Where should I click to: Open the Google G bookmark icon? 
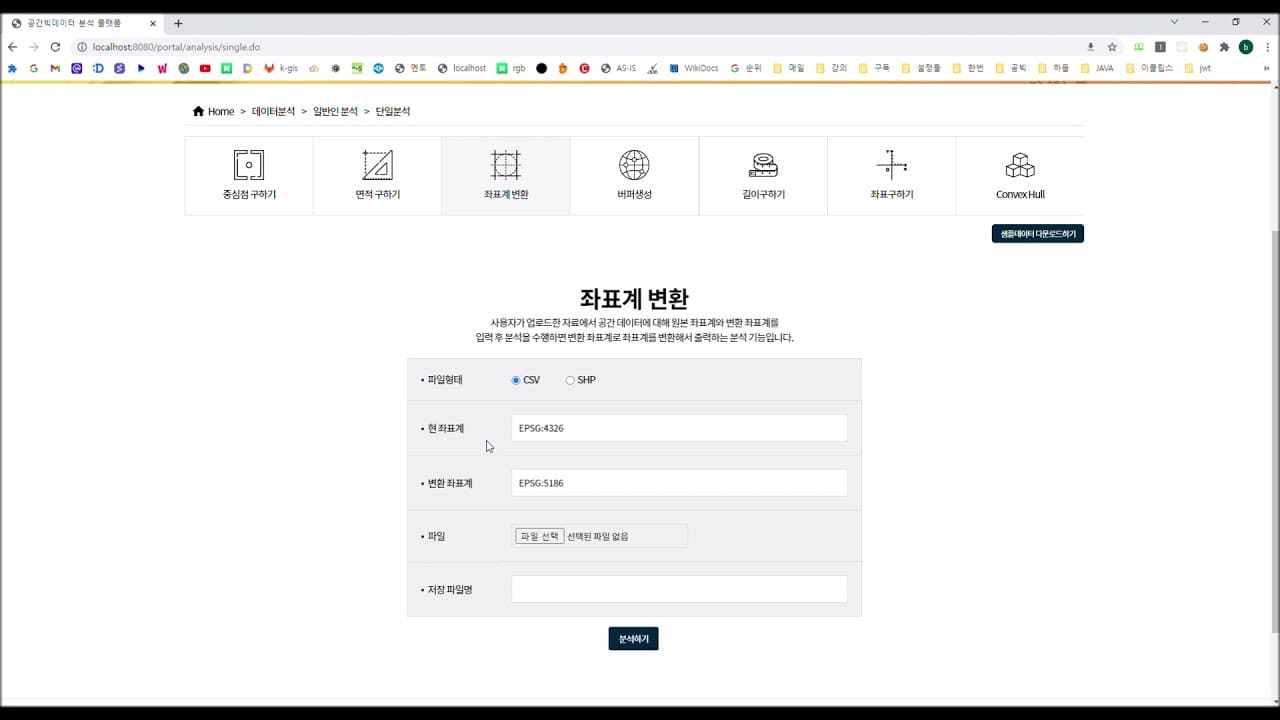(34, 68)
